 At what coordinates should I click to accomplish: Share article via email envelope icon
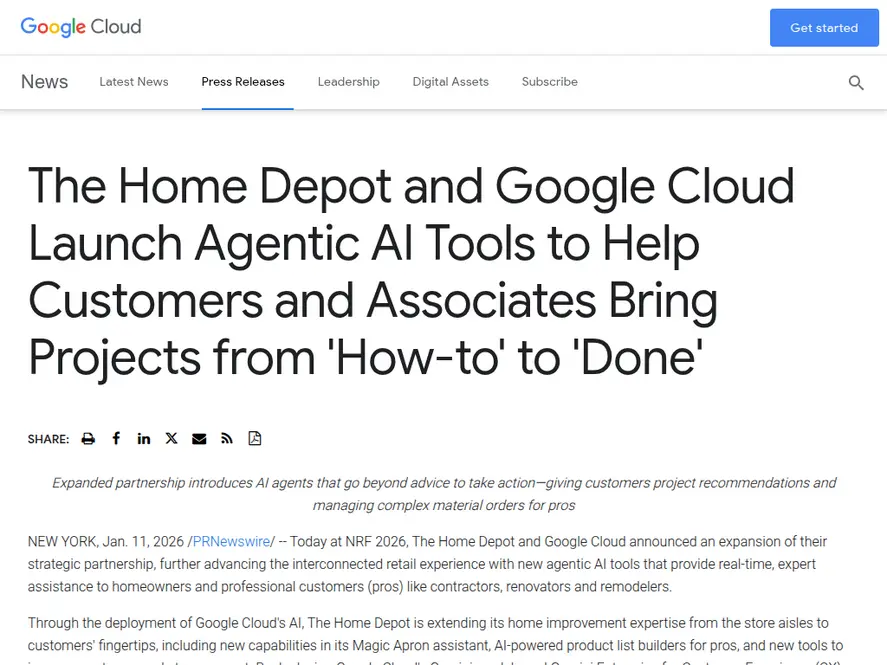pyautogui.click(x=199, y=439)
